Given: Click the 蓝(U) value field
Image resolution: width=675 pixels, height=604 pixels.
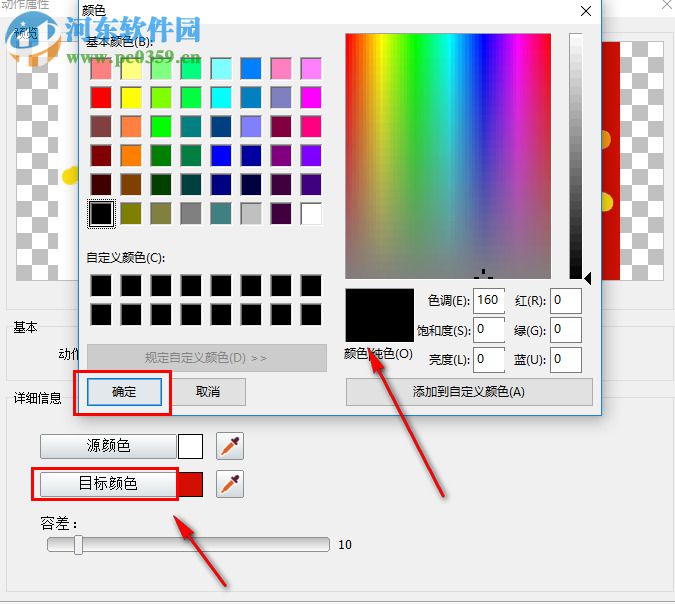Looking at the screenshot, I should [x=566, y=359].
